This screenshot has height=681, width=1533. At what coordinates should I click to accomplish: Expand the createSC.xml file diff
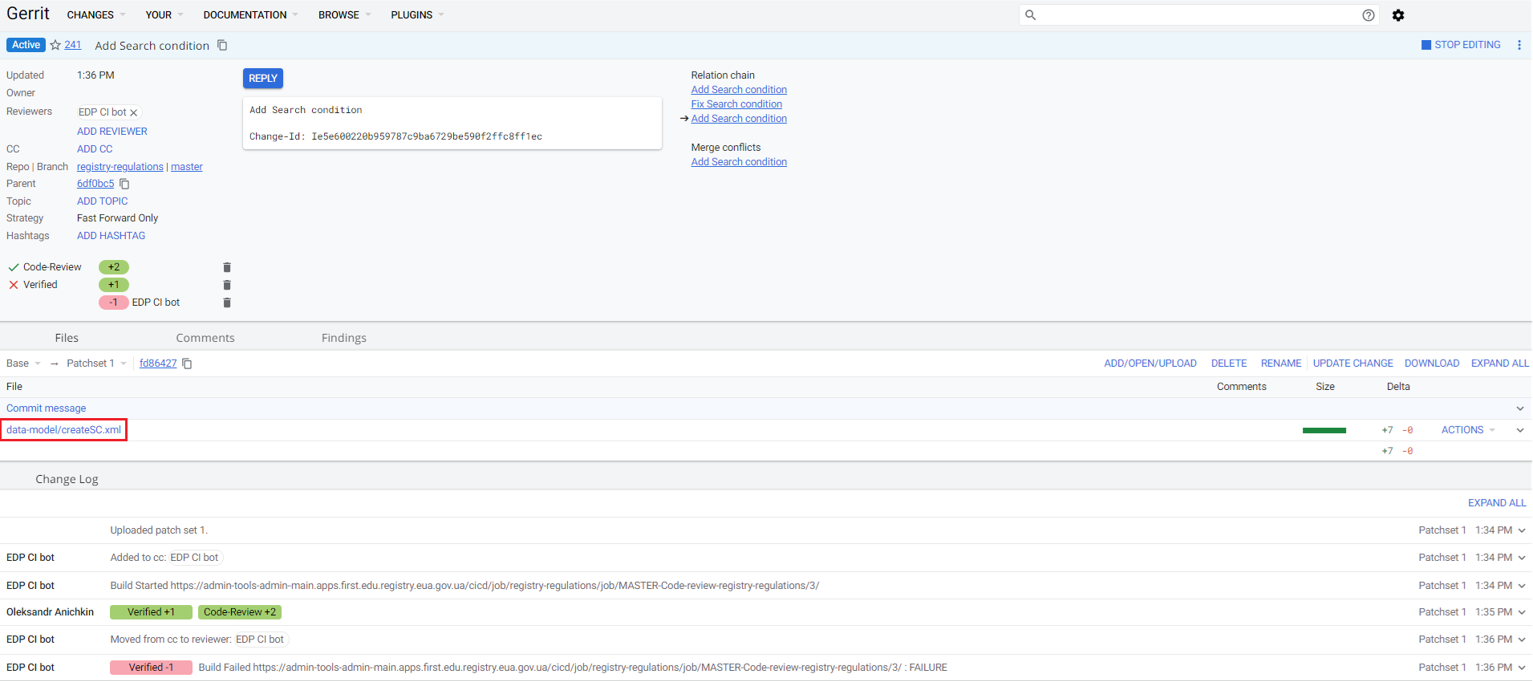[x=1520, y=430]
